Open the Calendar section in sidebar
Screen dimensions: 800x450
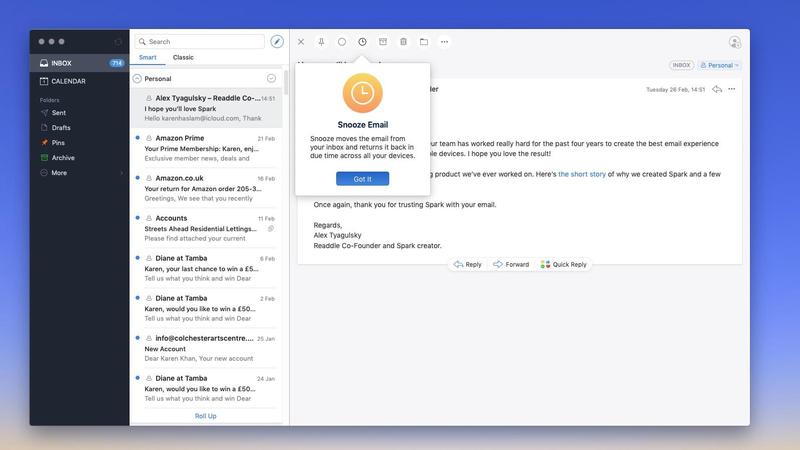tap(68, 81)
